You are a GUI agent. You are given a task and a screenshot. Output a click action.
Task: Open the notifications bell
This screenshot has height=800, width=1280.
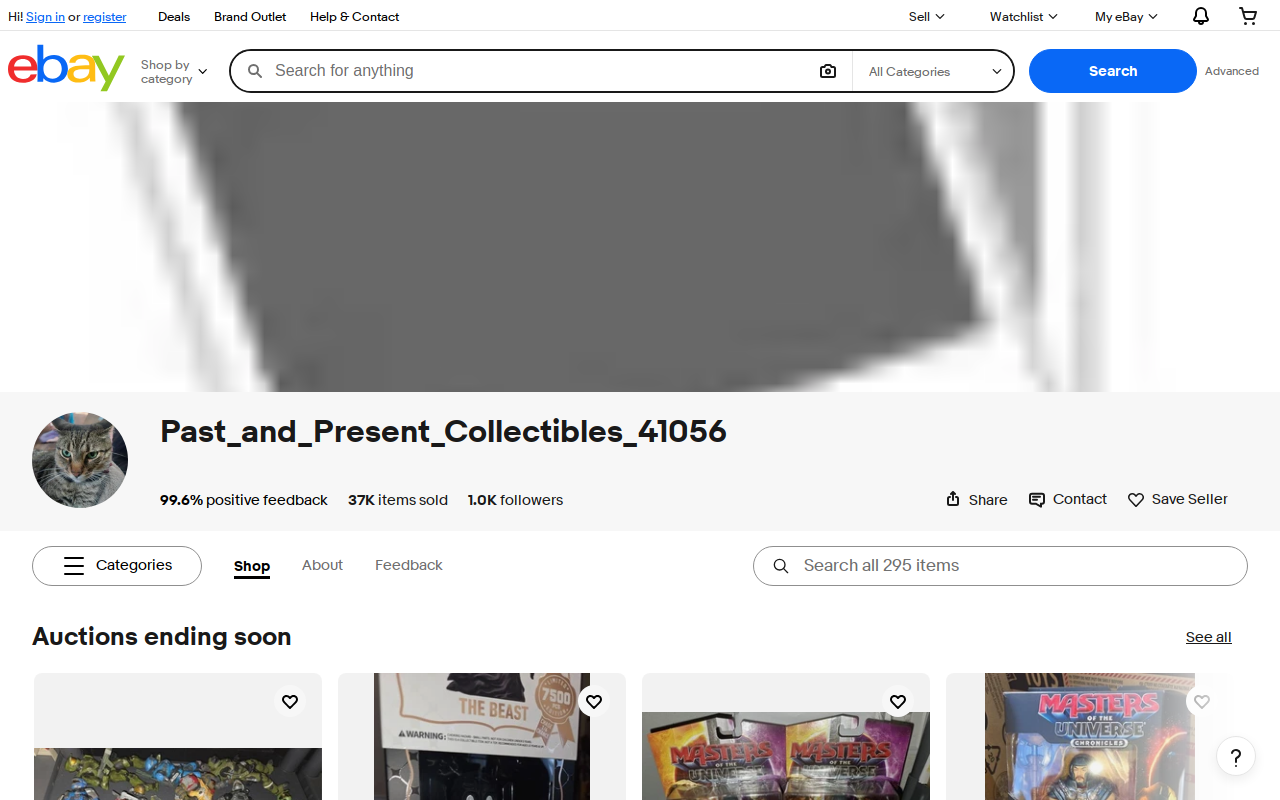[x=1201, y=16]
